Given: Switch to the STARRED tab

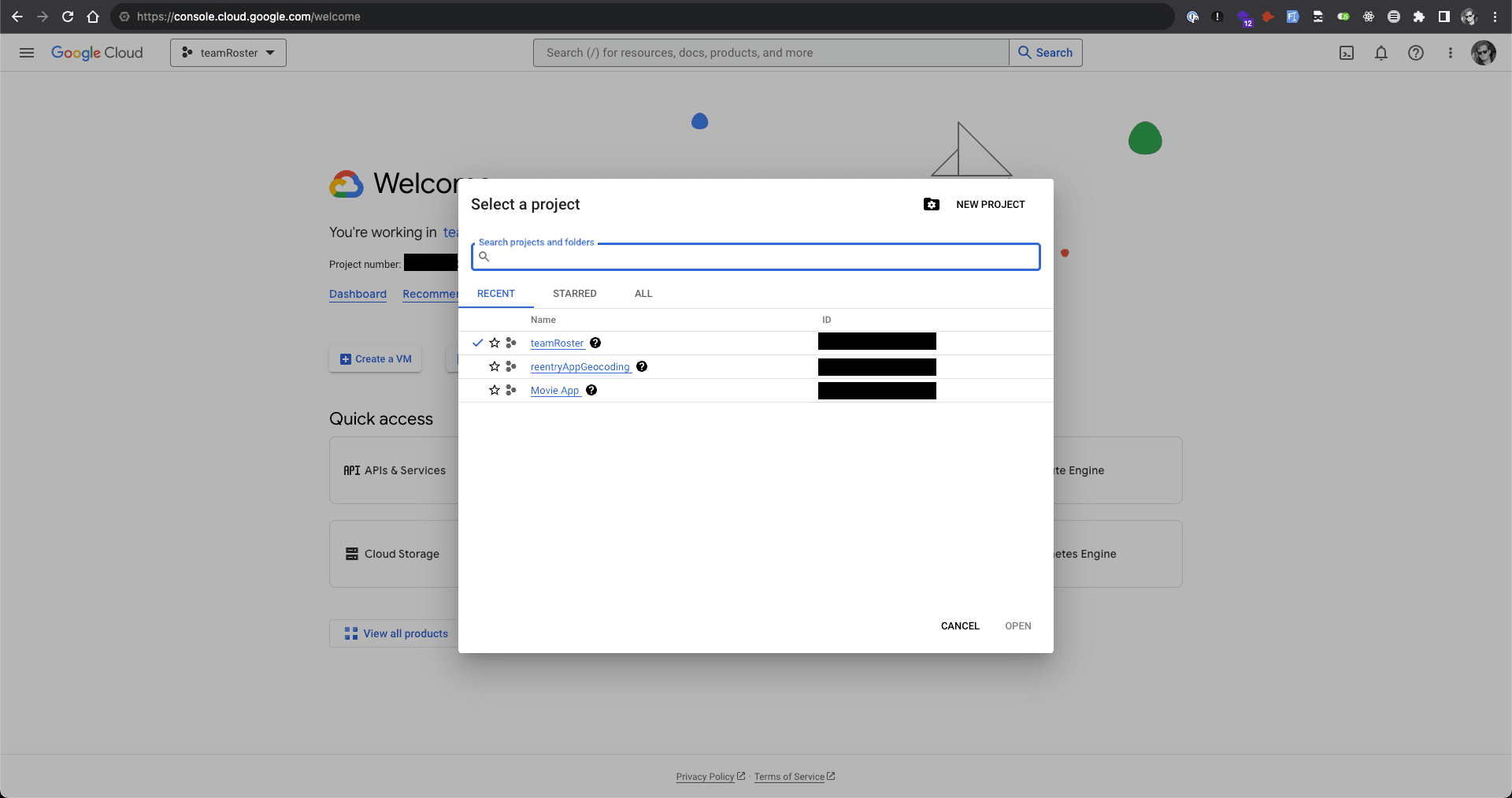Looking at the screenshot, I should (x=575, y=293).
